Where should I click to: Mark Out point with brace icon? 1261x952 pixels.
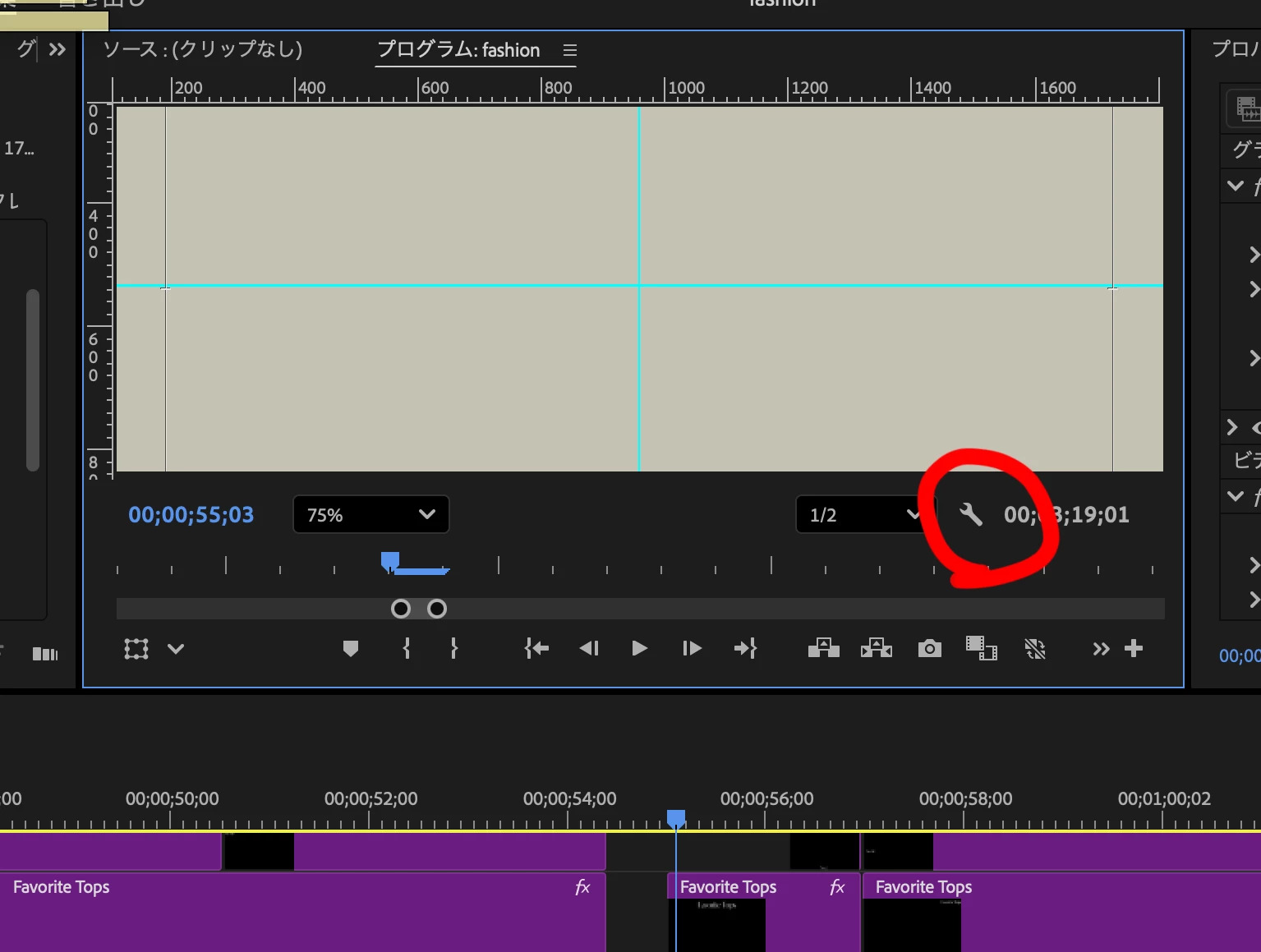[x=453, y=649]
